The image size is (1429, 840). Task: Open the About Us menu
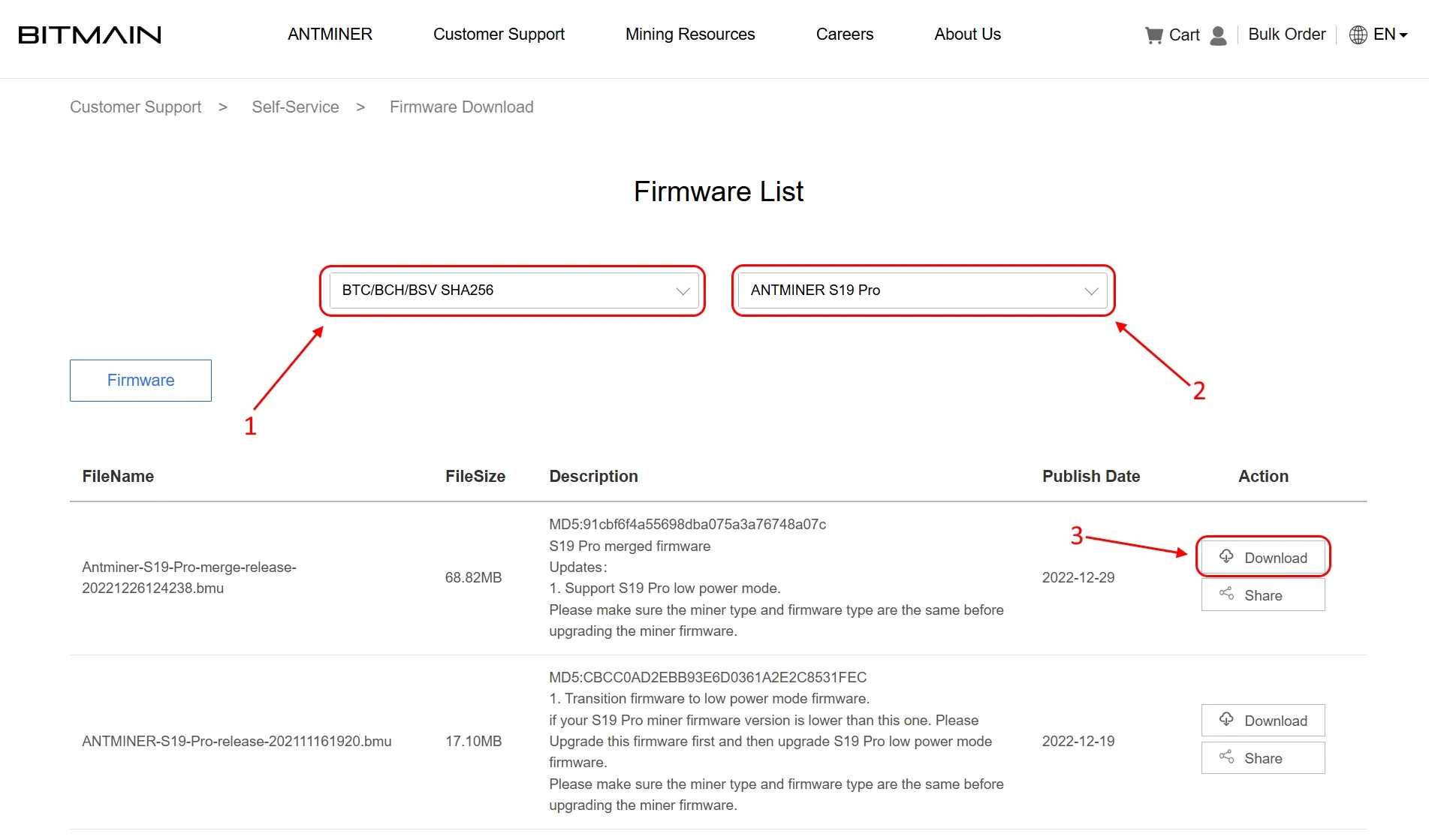[x=967, y=35]
